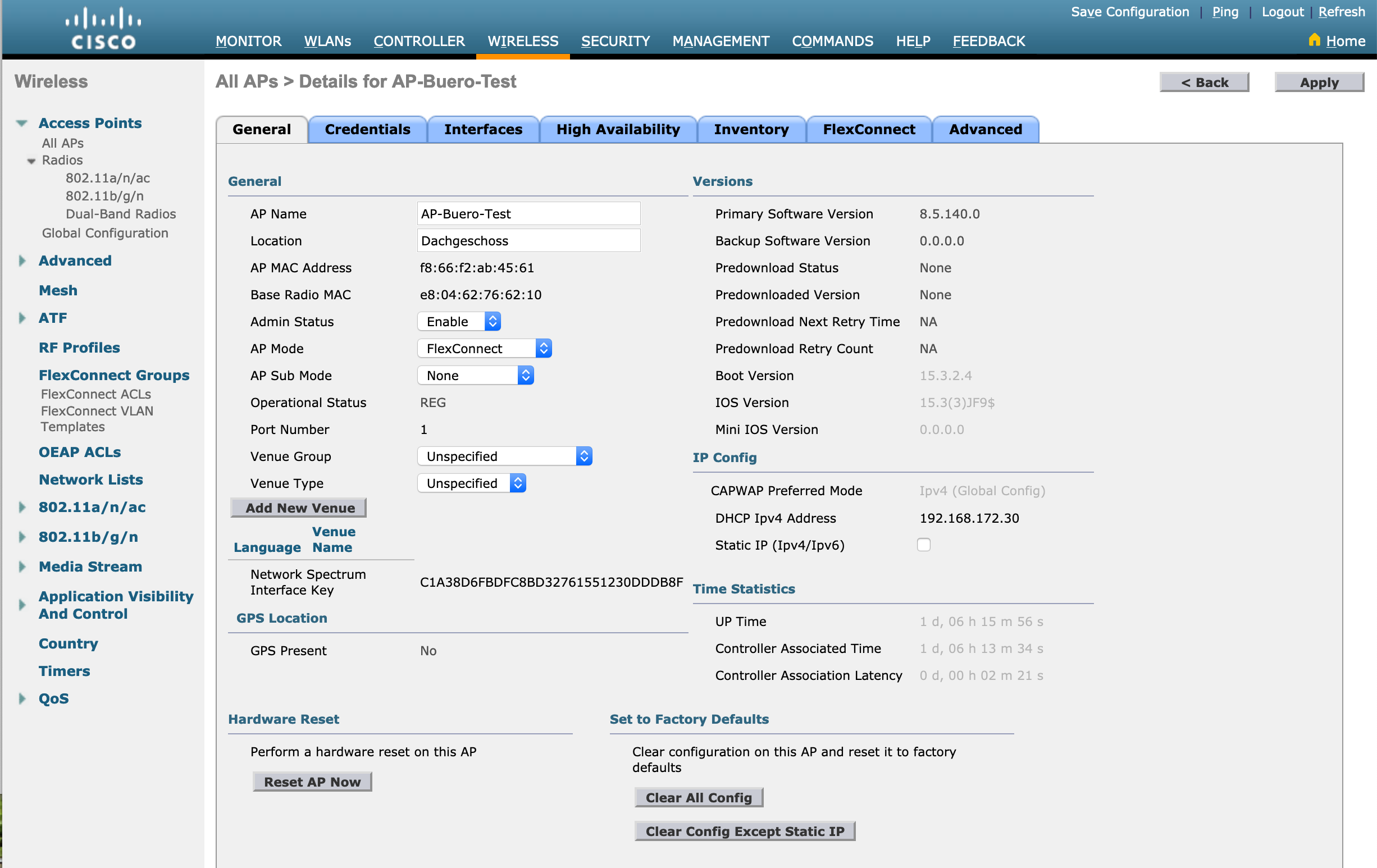Switch to the Inventory tab
Image resolution: width=1377 pixels, height=868 pixels.
[x=751, y=129]
